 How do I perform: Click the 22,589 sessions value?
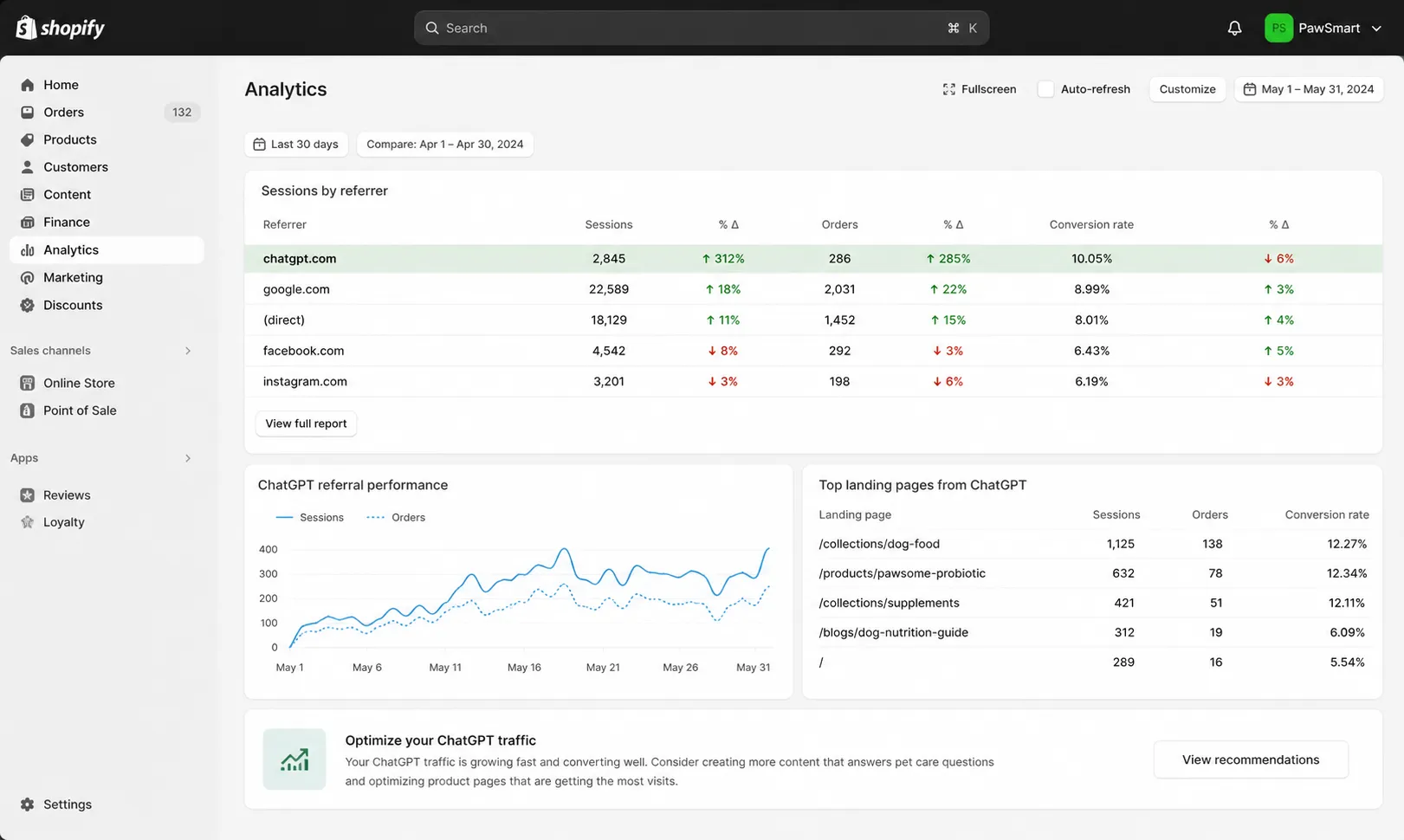point(609,289)
